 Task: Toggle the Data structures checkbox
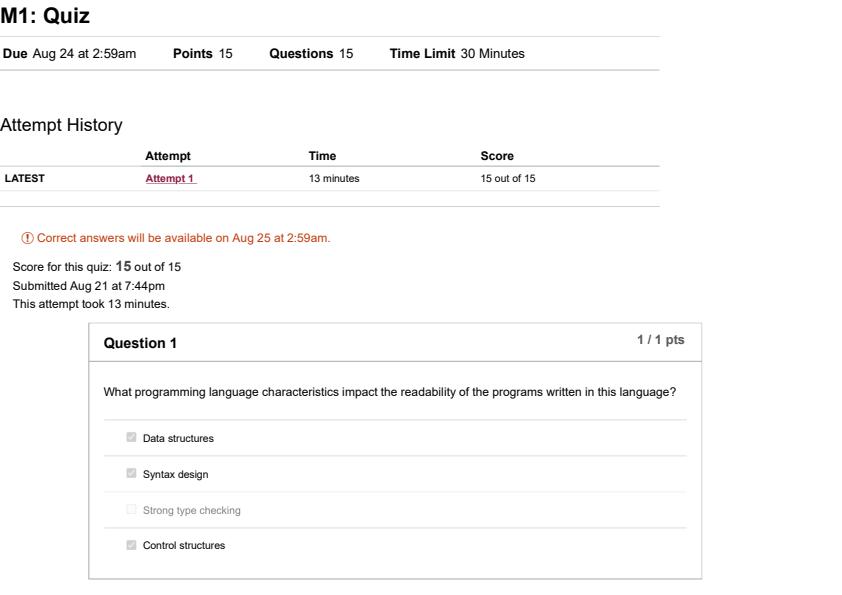[131, 438]
